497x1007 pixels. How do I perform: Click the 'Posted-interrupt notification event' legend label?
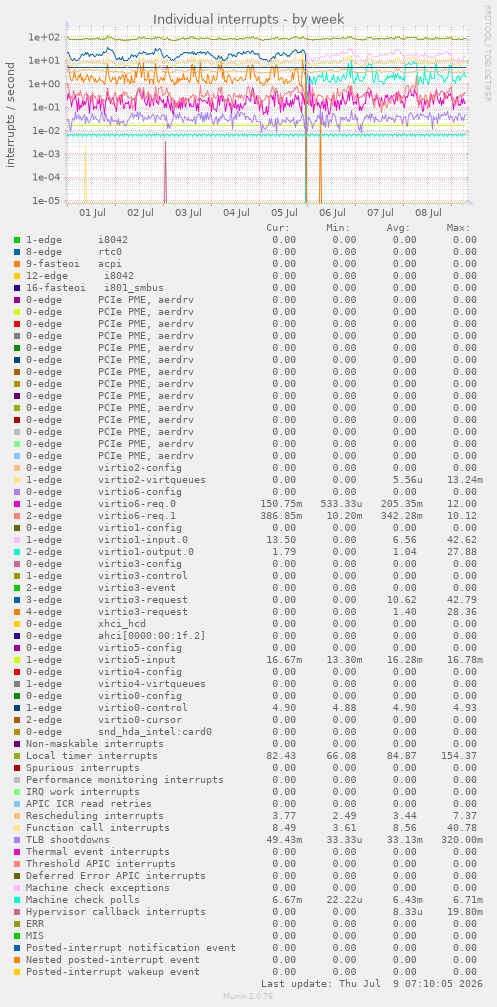131,948
